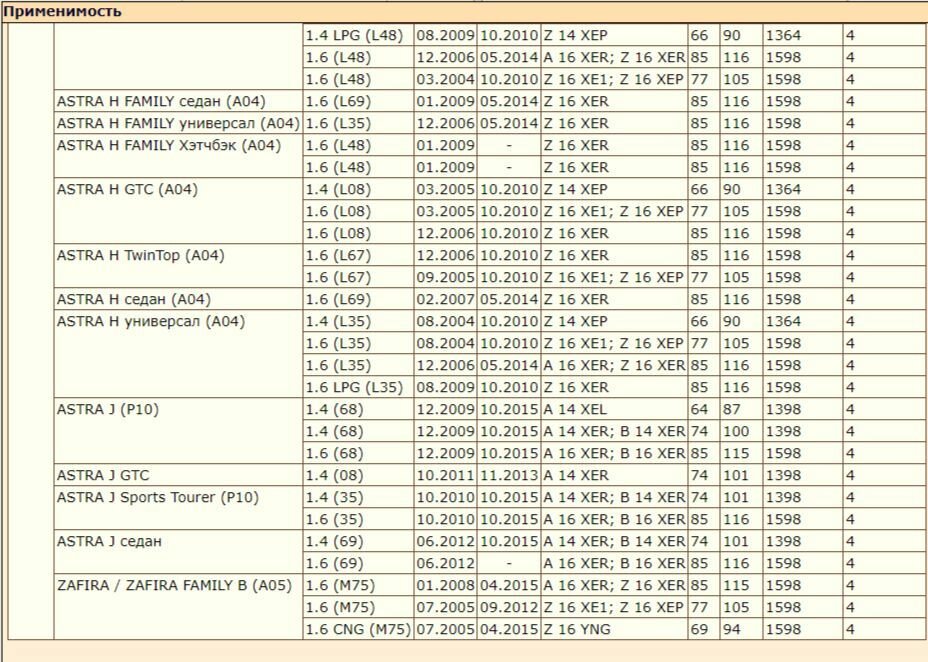Click the 'Применимость' section header
Screen dimensions: 928x662
464,12
